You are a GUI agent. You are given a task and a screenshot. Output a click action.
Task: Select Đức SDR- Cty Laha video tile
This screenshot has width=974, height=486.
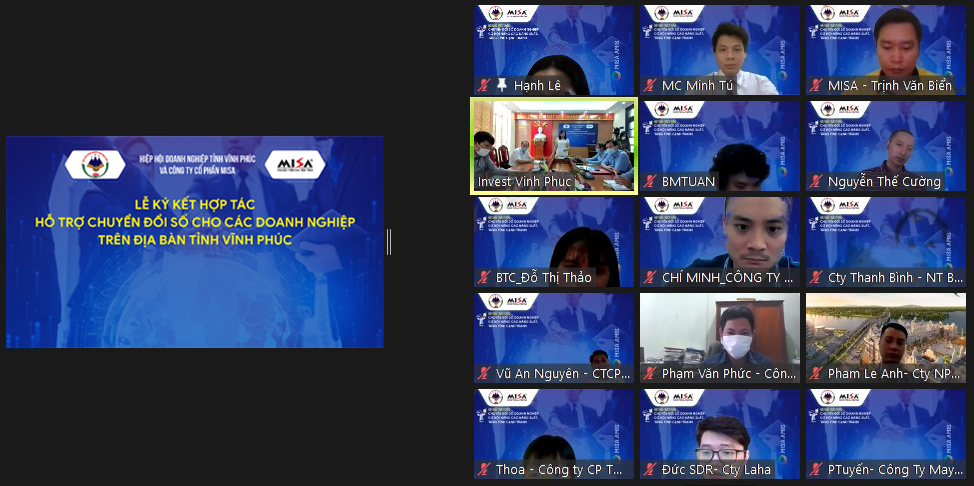pyautogui.click(x=720, y=434)
